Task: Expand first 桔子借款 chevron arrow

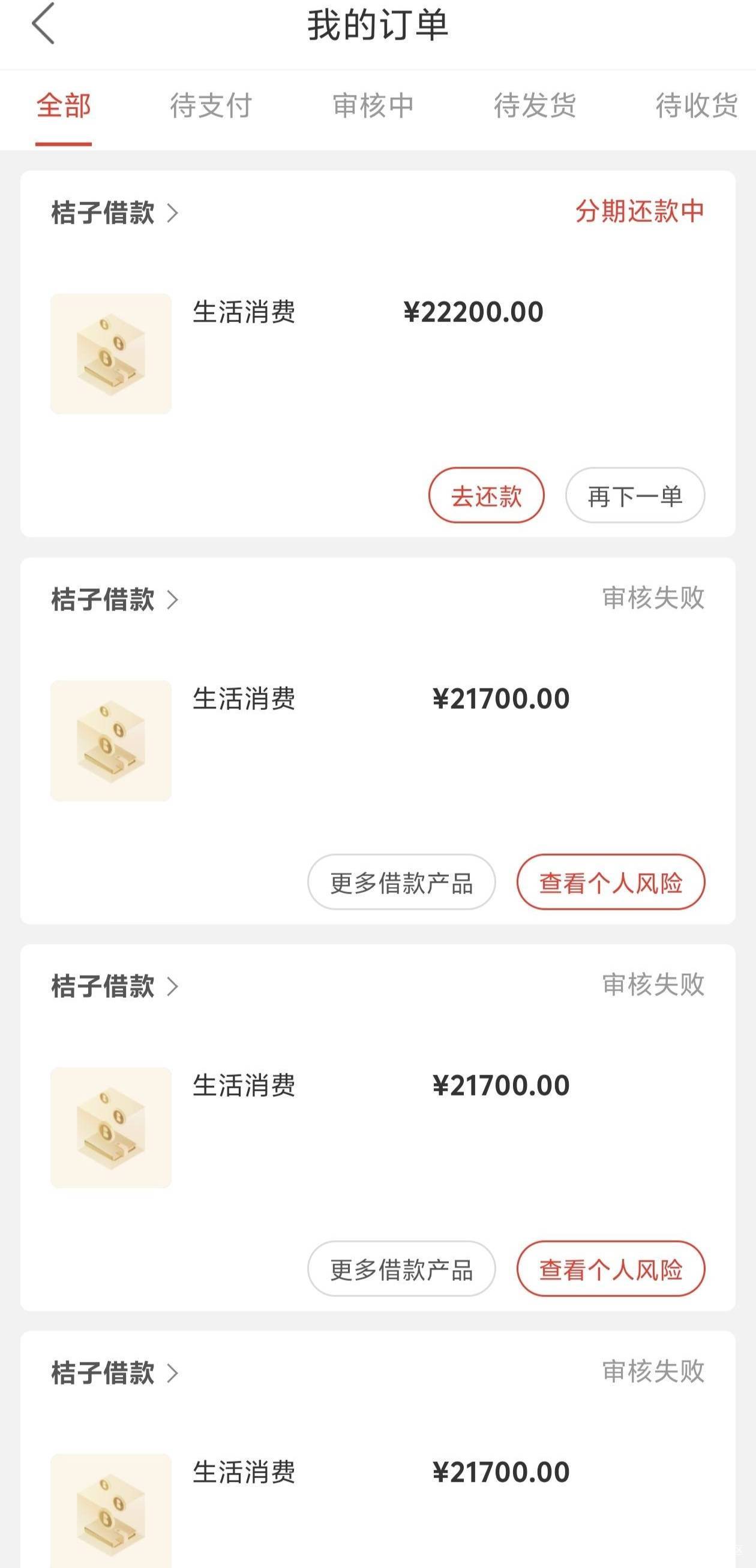Action: 173,213
